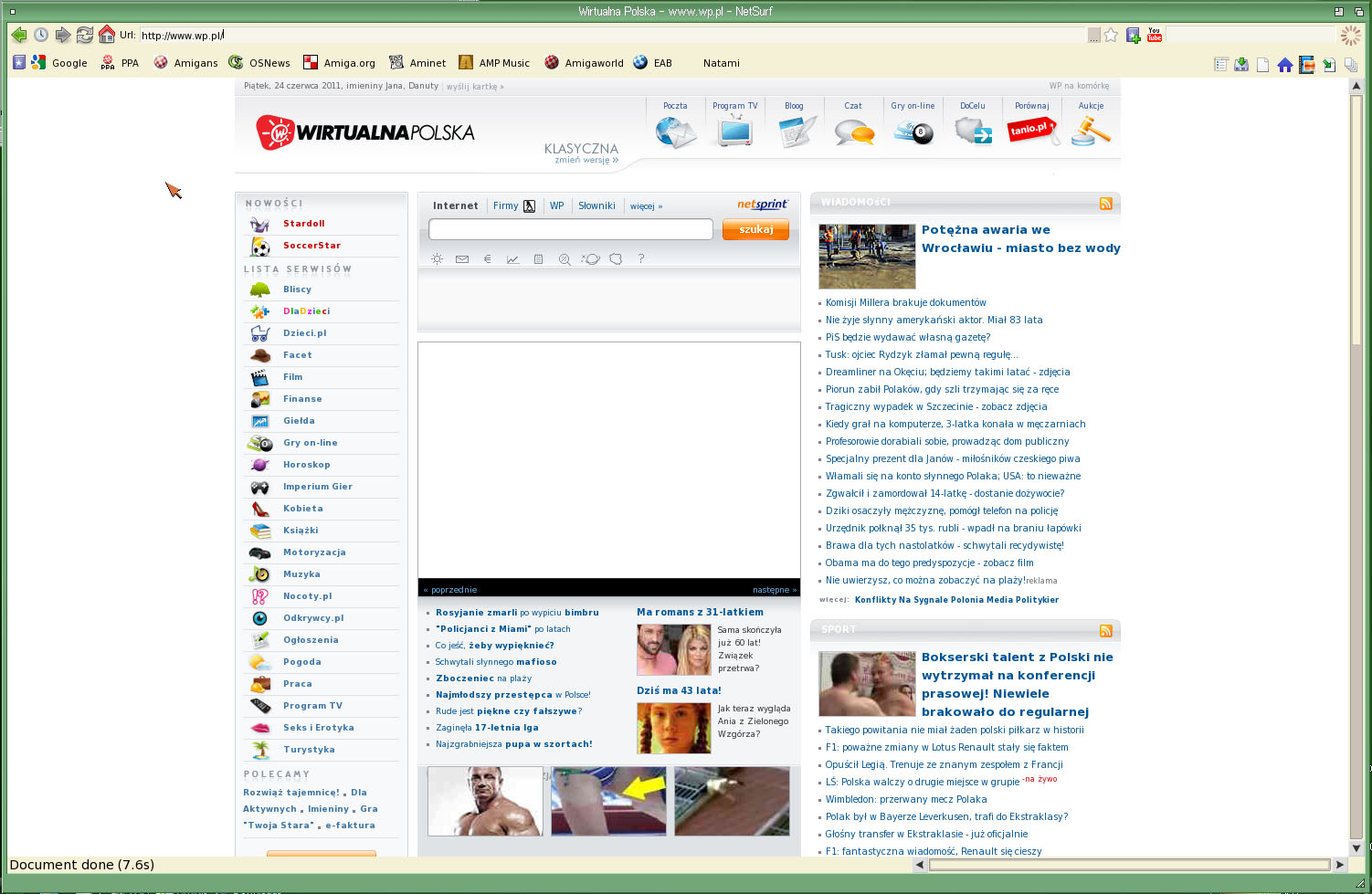Screen dimensions: 1372x894
Task: Click the list view icon in right toolbar
Action: (1220, 65)
